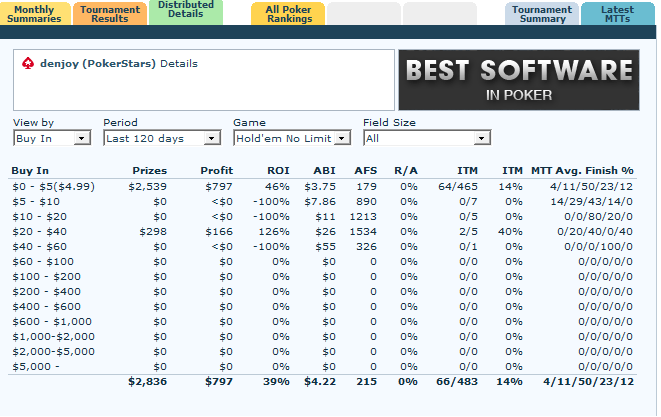Viewport: 661px width, 417px height.
Task: Select the Distributed Details tab
Action: 187,12
